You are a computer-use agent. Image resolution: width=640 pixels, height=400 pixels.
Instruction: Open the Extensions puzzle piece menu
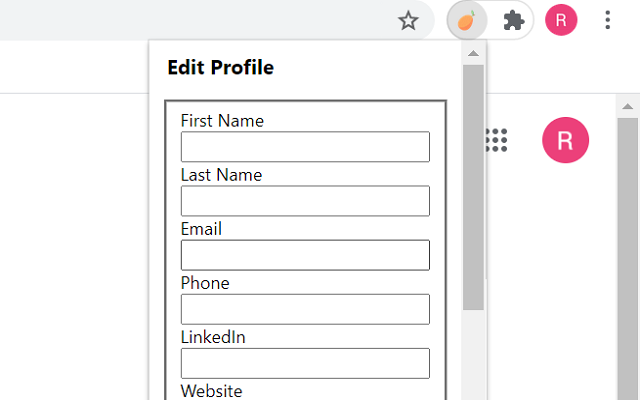click(514, 21)
